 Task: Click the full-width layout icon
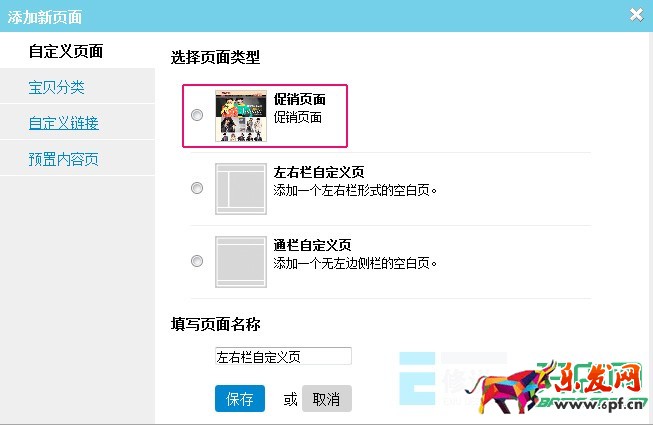241,262
